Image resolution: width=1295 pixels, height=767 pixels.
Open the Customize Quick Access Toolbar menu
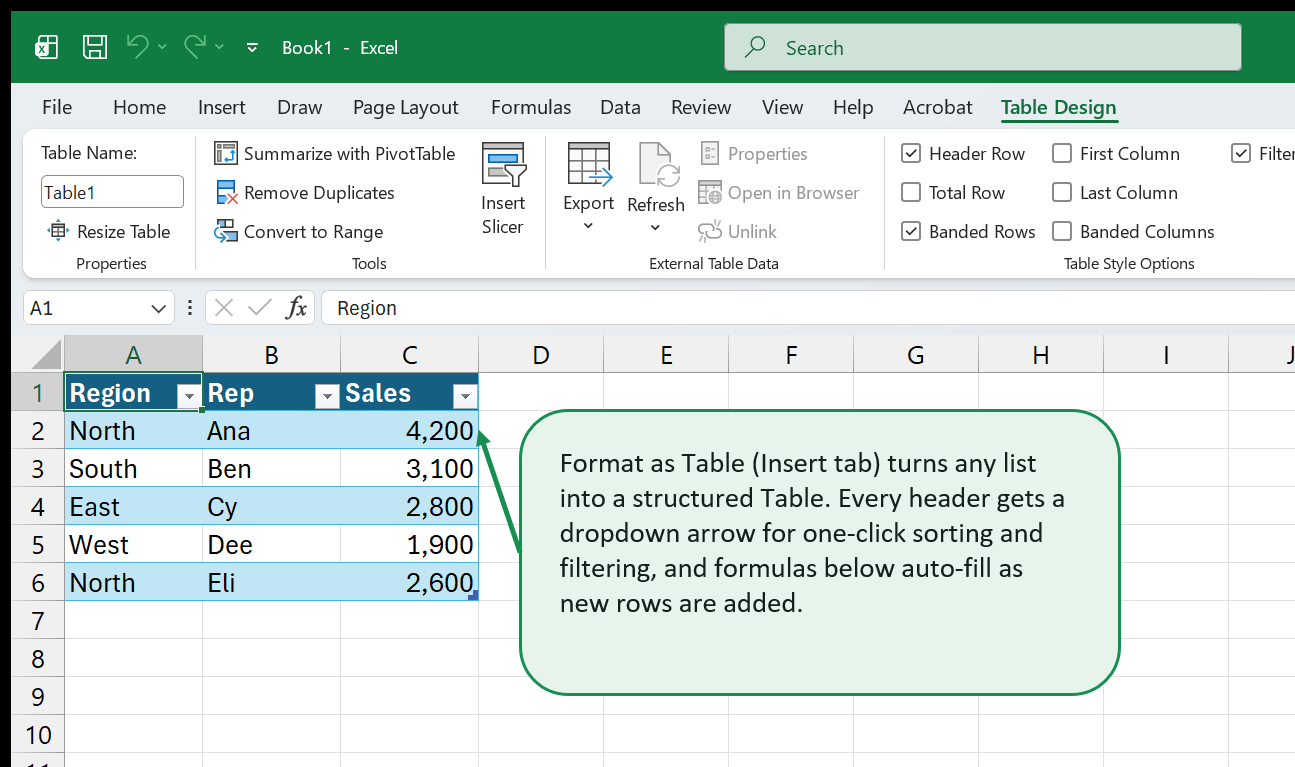253,47
